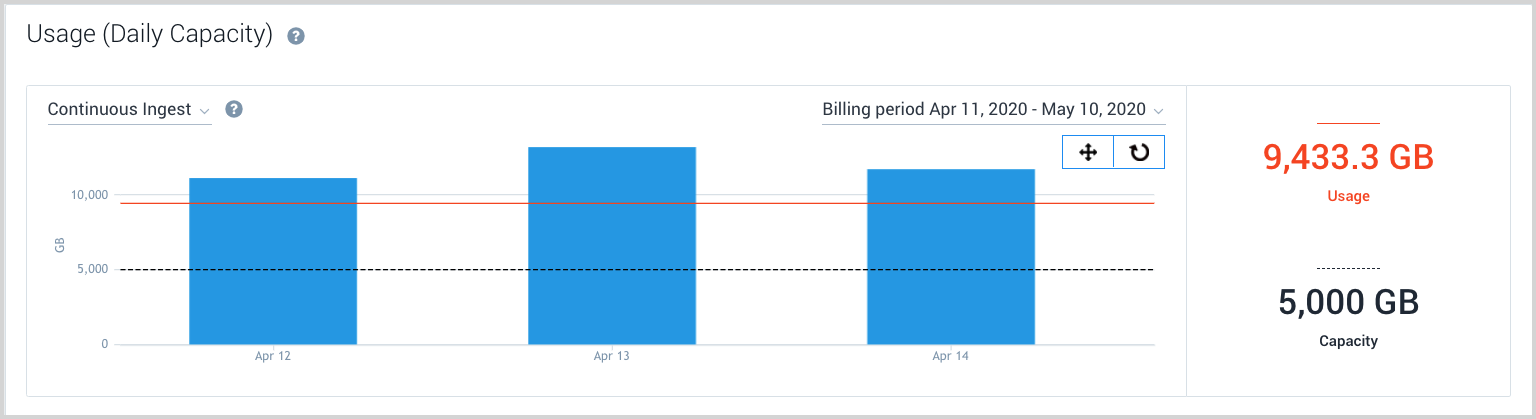Click the Usage (Daily Capacity) heading
Screen dimensions: 1536x419
(150, 35)
